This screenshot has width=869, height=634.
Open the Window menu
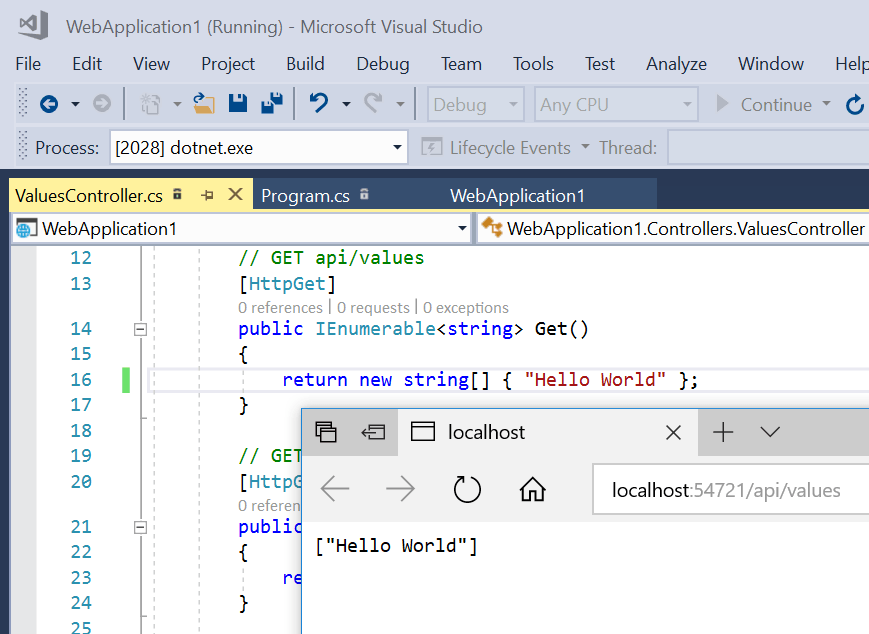point(770,64)
